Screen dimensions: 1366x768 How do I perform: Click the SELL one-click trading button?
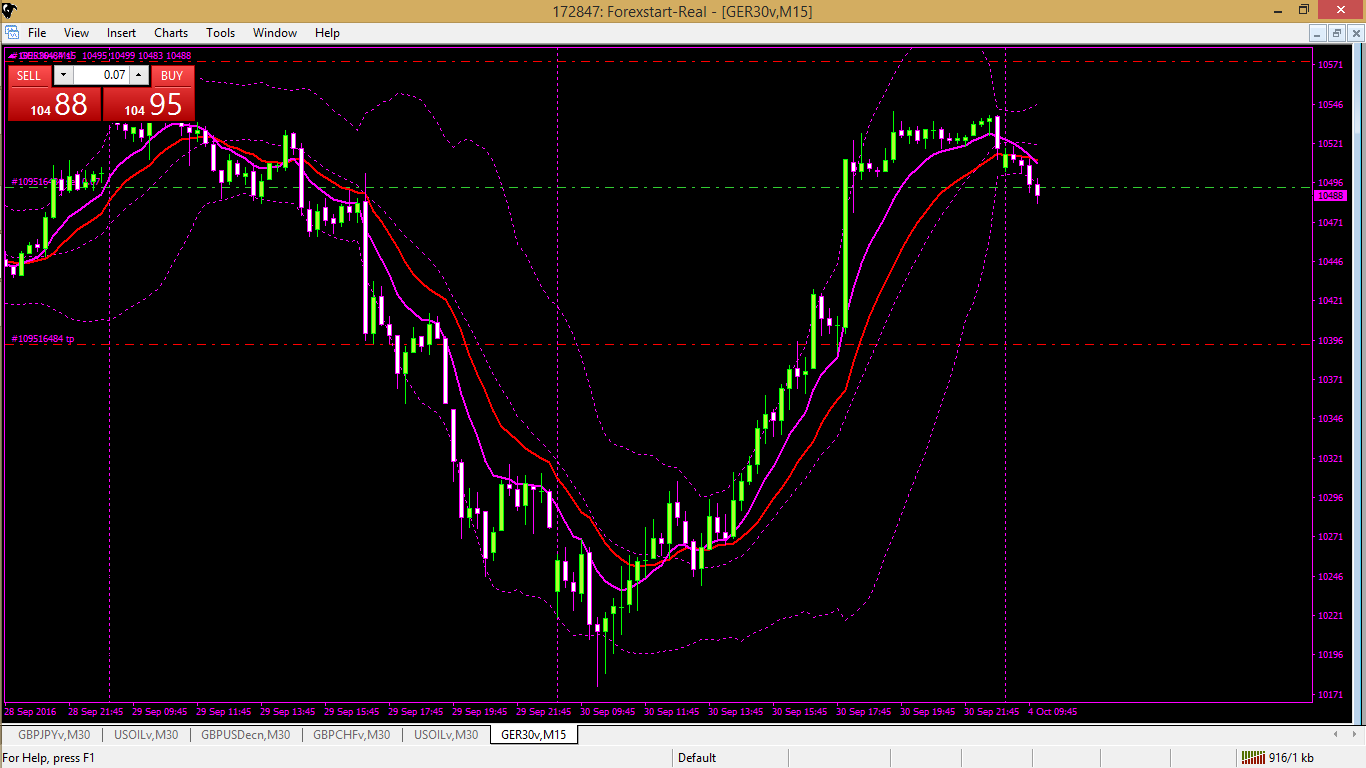click(x=29, y=76)
